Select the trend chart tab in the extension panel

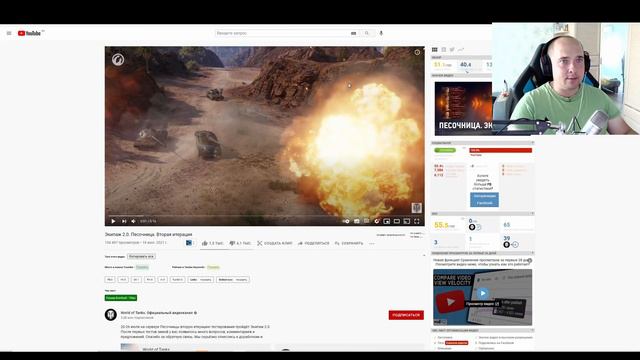pyautogui.click(x=461, y=50)
